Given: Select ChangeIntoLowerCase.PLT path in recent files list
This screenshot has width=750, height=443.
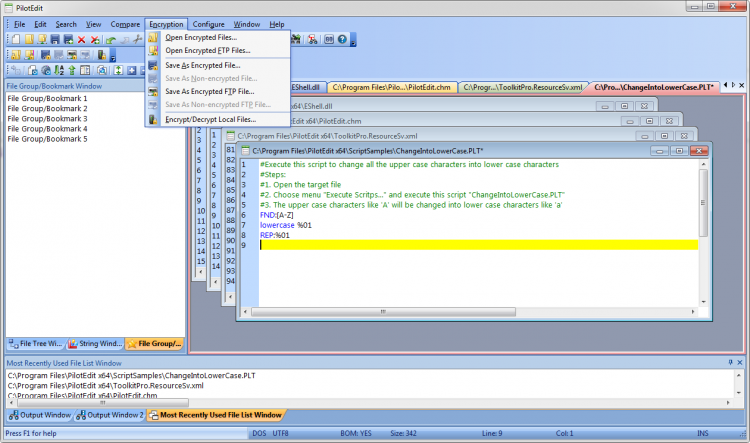Looking at the screenshot, I should (132, 376).
